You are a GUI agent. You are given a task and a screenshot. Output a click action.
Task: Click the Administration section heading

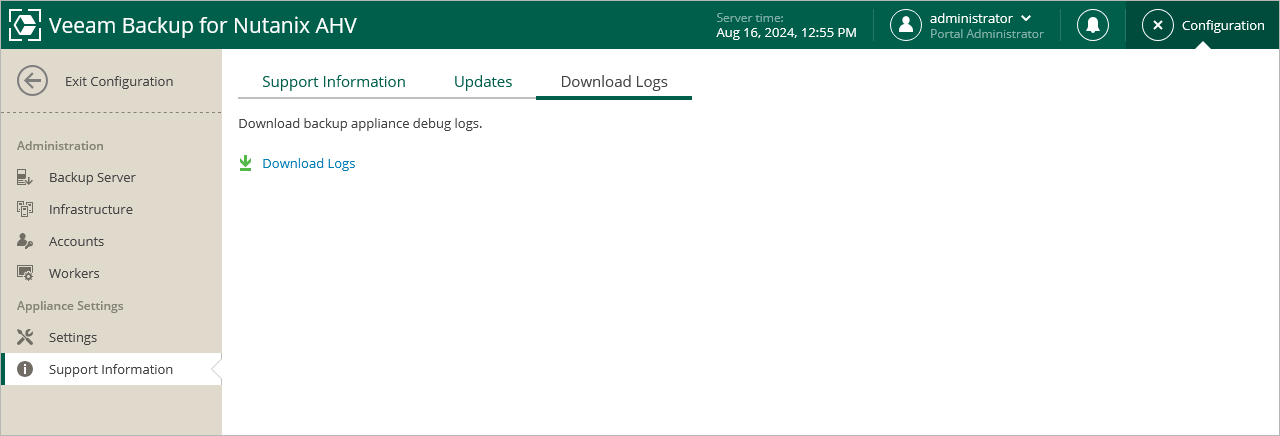pyautogui.click(x=60, y=145)
